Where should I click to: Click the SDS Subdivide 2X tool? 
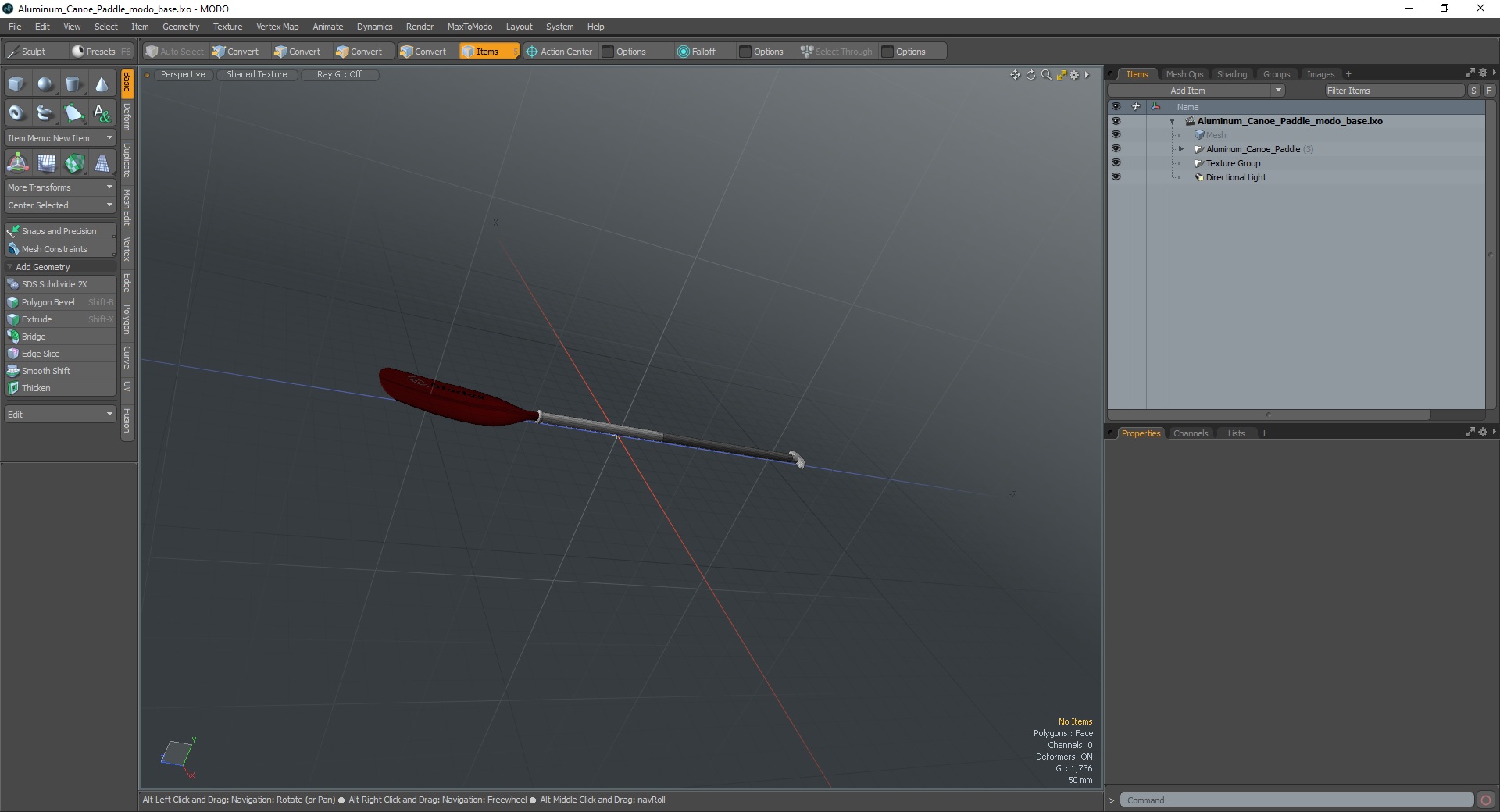click(60, 284)
